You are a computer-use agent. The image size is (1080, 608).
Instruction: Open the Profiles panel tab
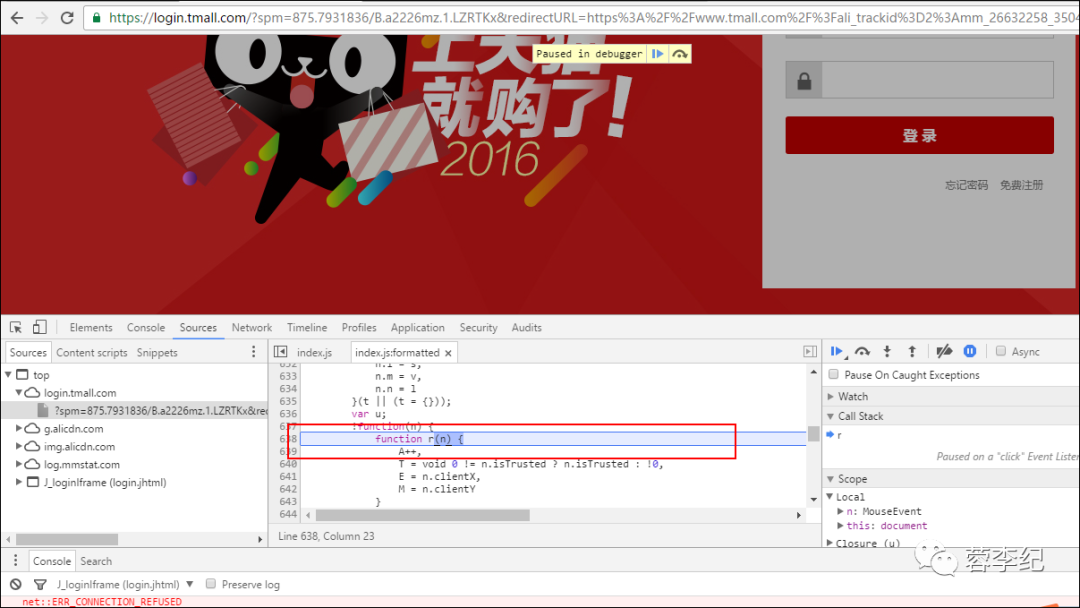pyautogui.click(x=359, y=328)
